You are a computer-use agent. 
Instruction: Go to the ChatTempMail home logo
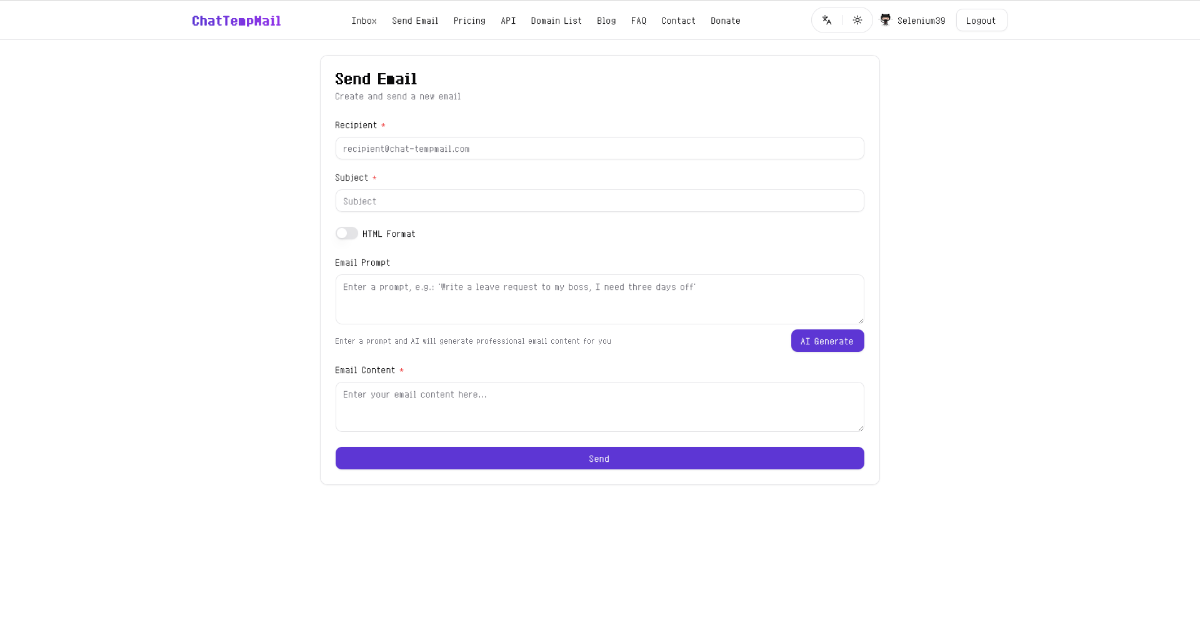[236, 21]
